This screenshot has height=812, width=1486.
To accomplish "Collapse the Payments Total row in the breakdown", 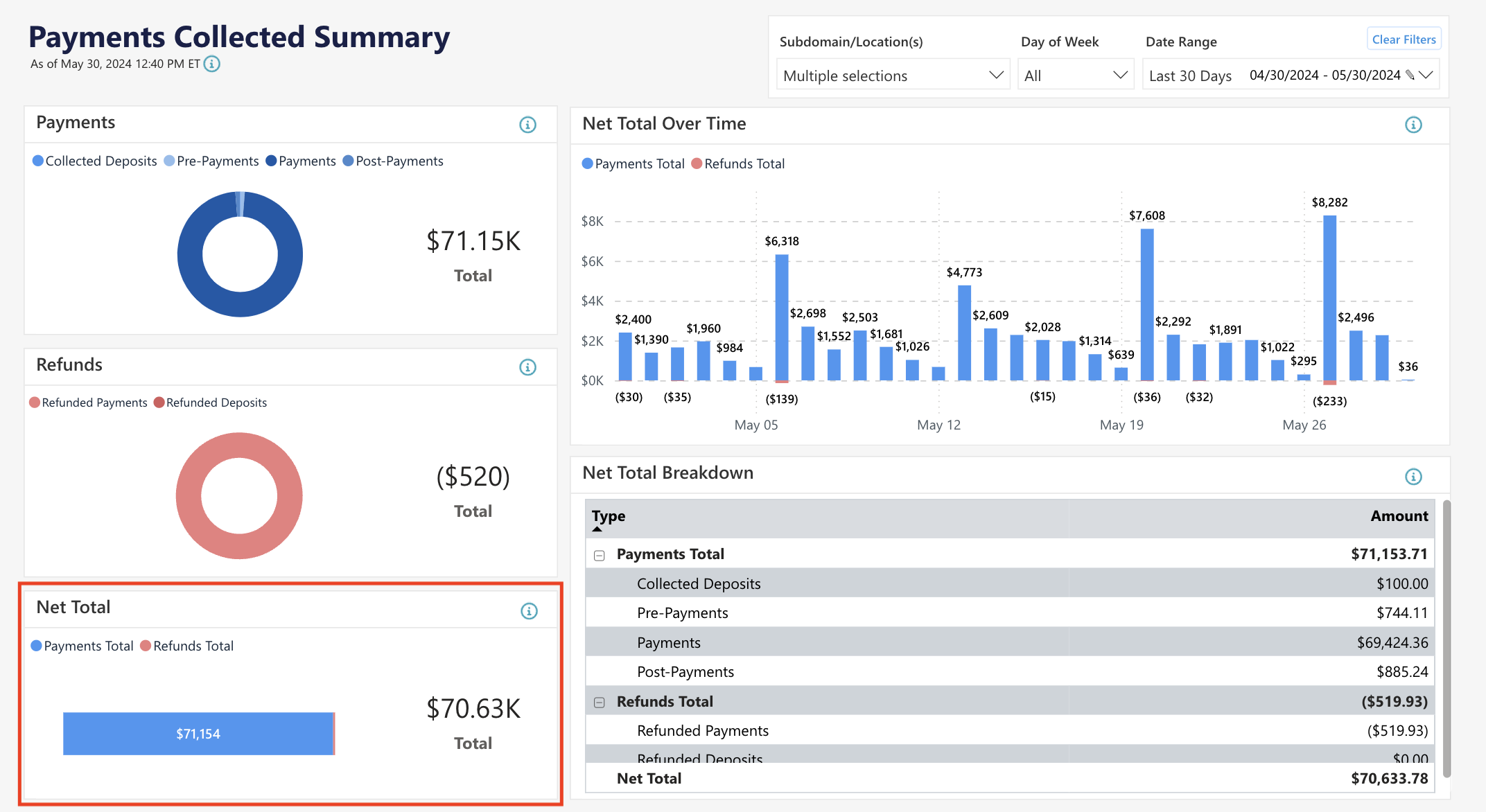I will click(x=599, y=554).
